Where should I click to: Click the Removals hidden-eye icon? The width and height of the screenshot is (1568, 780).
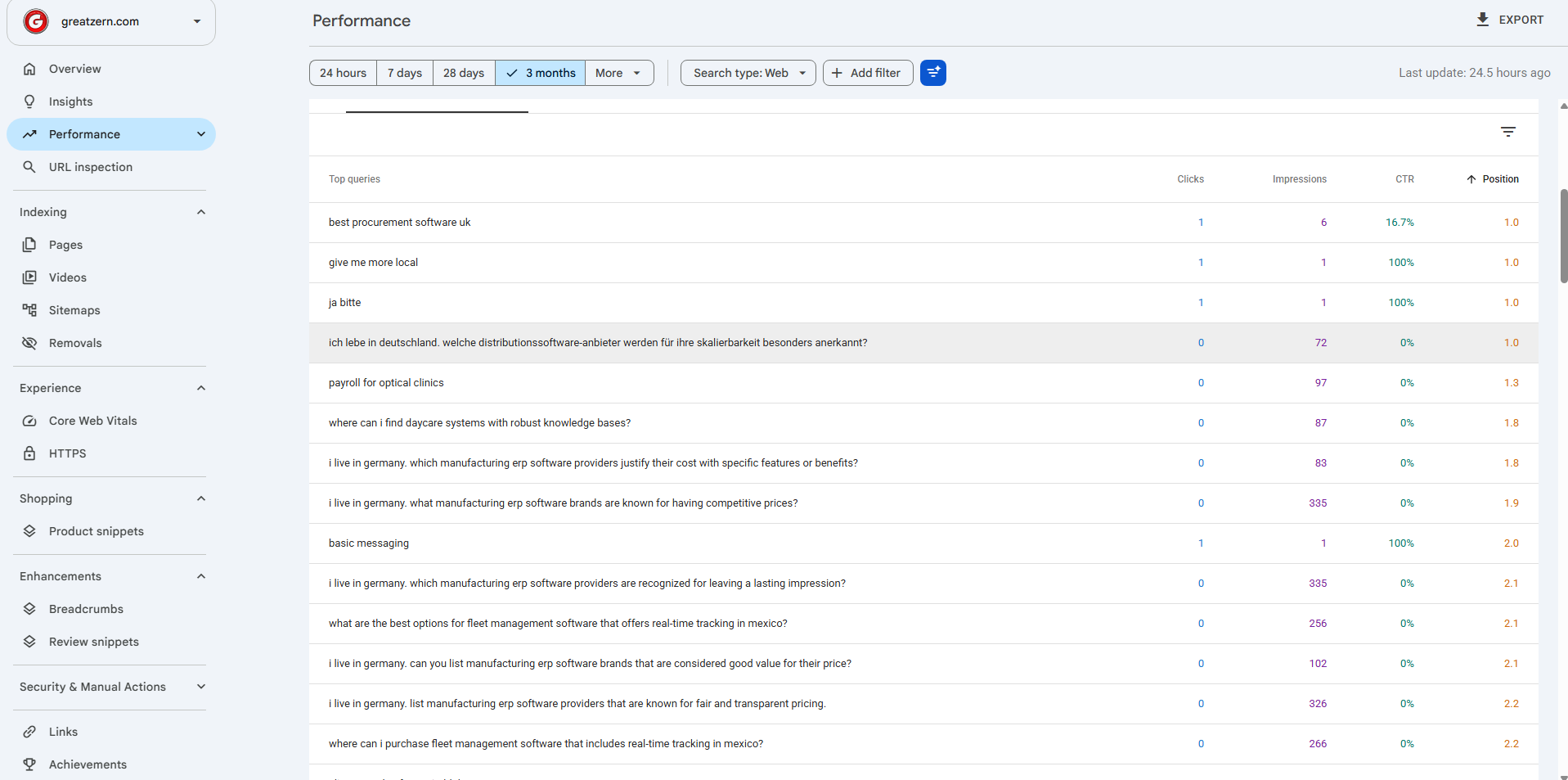[29, 343]
